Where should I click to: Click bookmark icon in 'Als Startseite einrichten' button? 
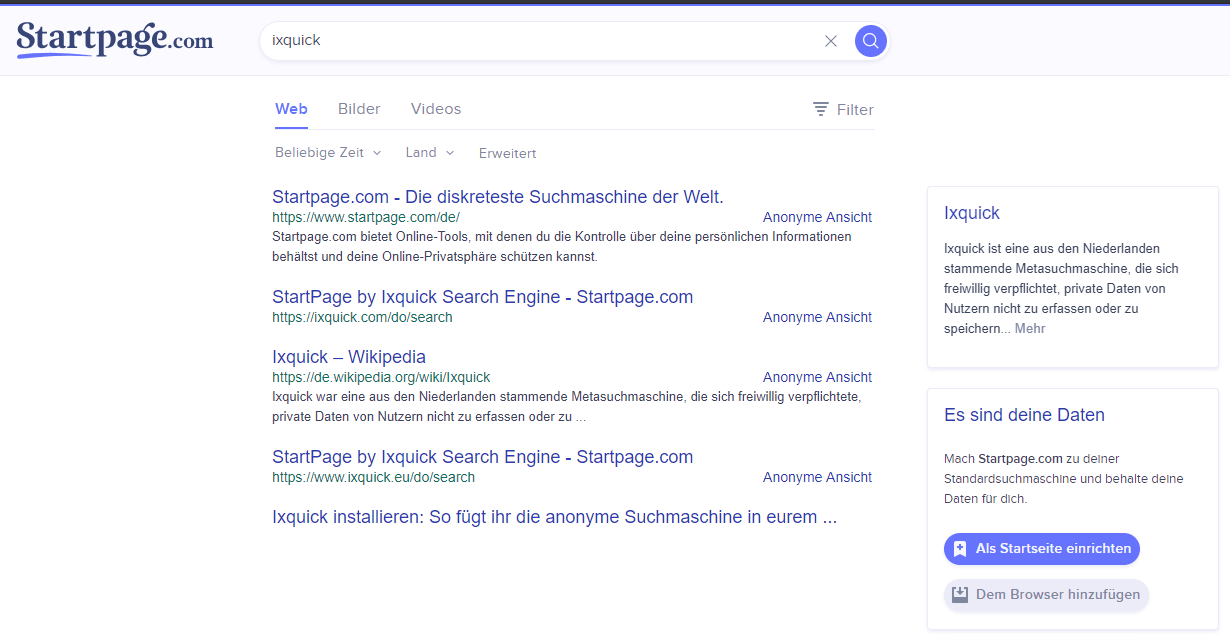(x=960, y=549)
